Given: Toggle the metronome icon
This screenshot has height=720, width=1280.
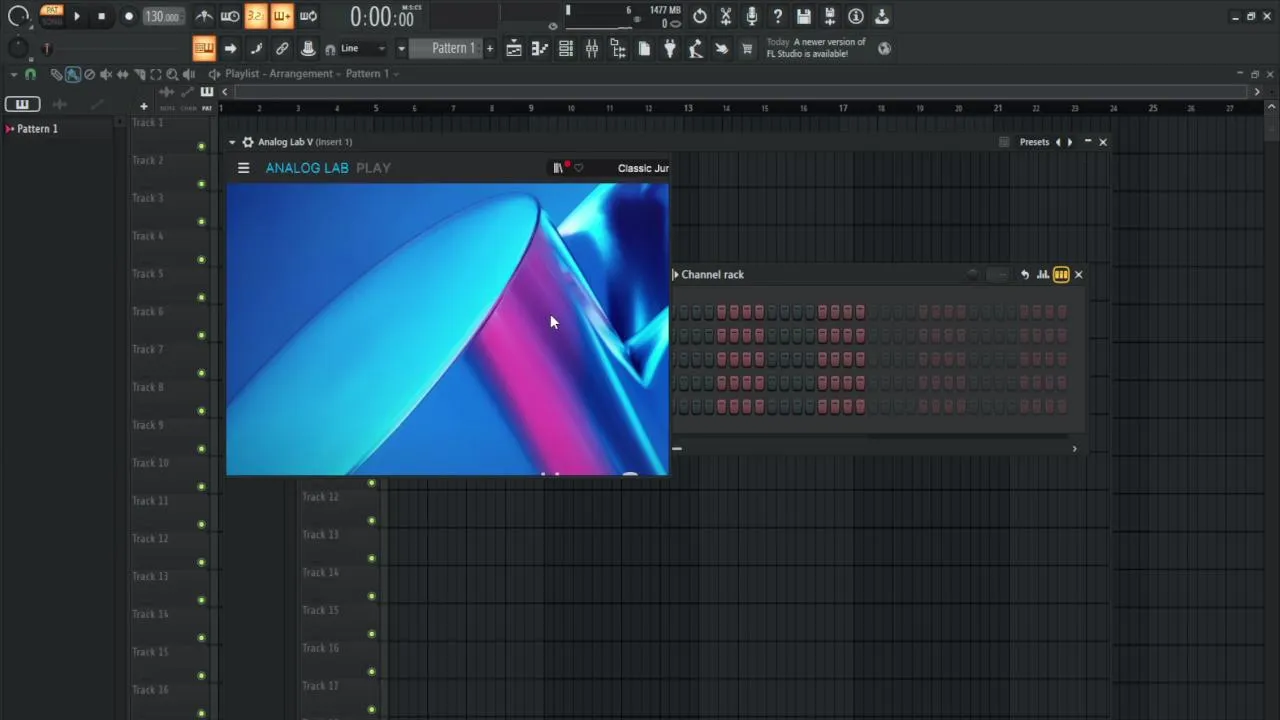Looking at the screenshot, I should 204,16.
